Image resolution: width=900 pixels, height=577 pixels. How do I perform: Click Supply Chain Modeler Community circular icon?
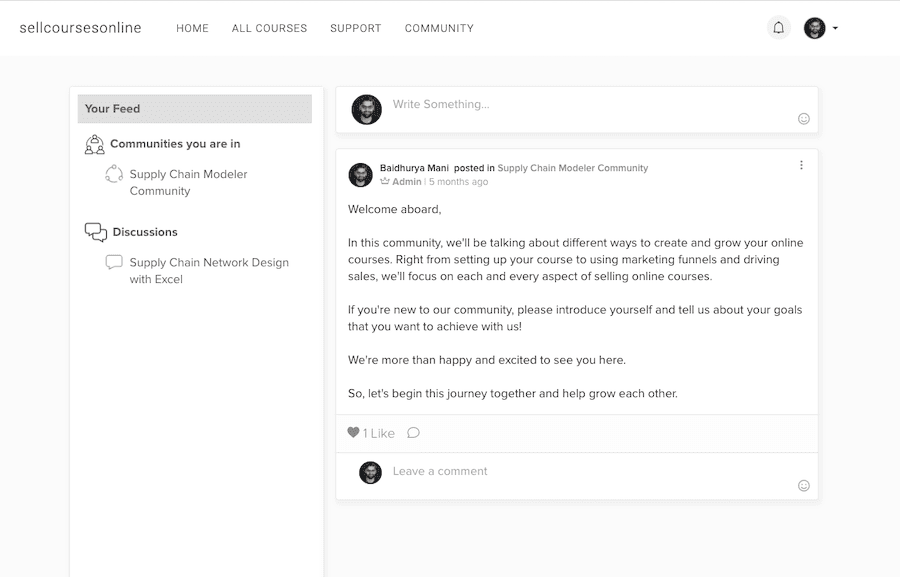(x=114, y=174)
